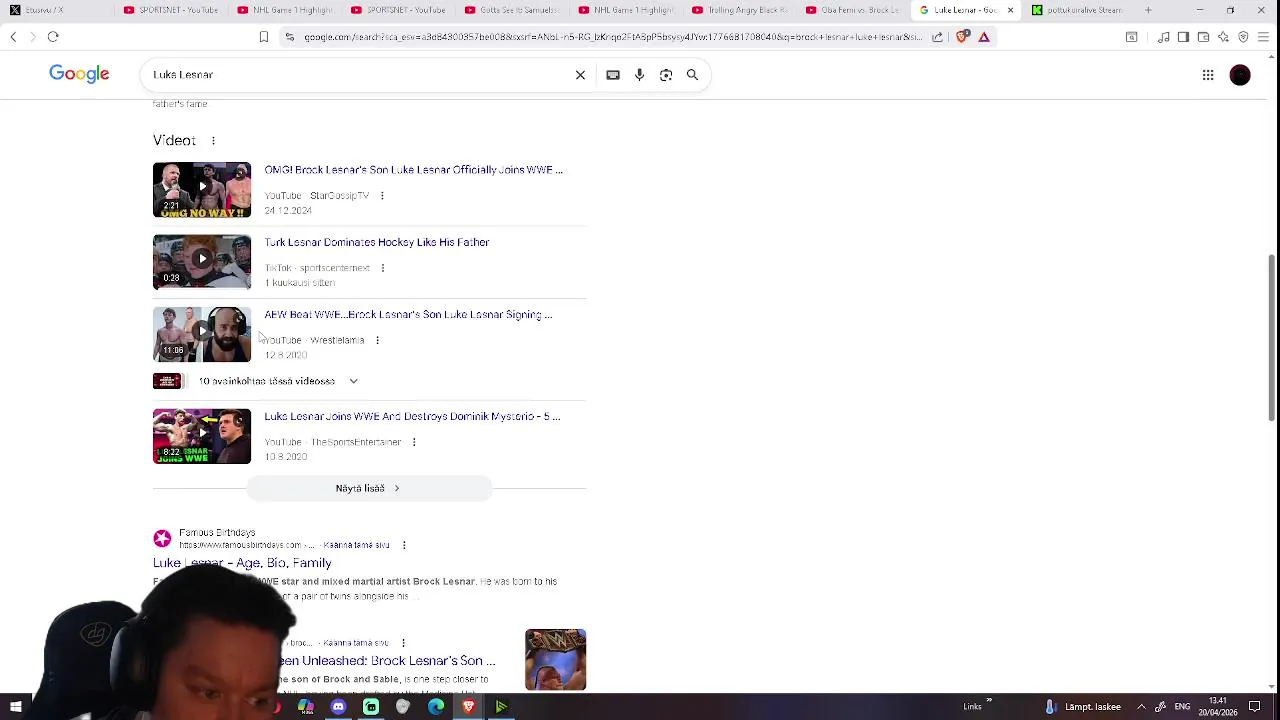Viewport: 1280px width, 720px height.
Task: Switch to the Gotta See It Samuelsson tab
Action: (511, 10)
